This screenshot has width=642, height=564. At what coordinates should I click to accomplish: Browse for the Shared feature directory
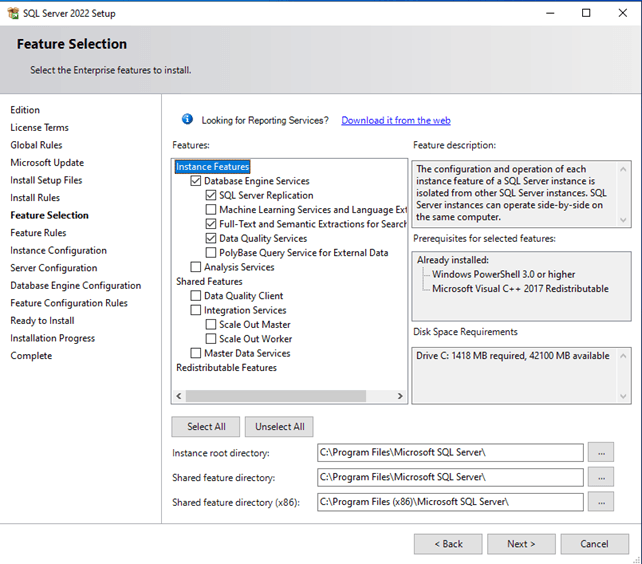(601, 477)
